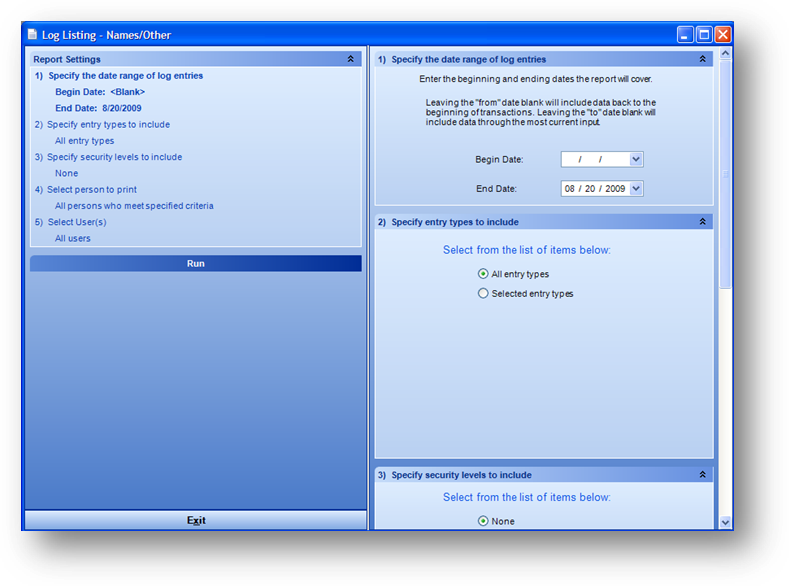
Task: Maximize the Log Listing window
Action: (704, 34)
